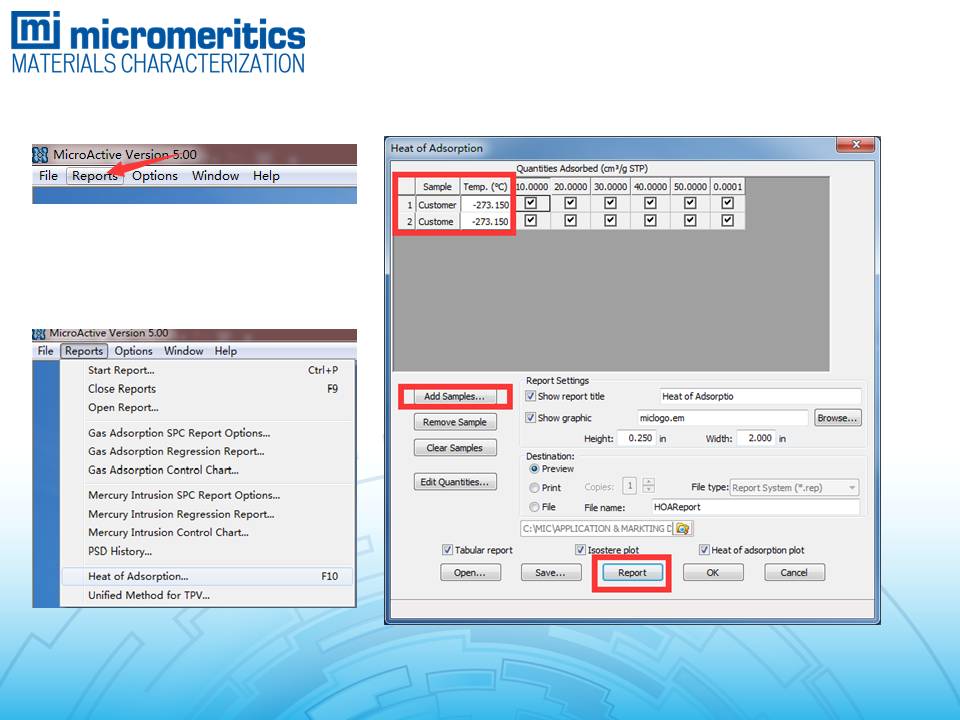Screen dimensions: 960x720
Task: Click the folder browse icon beside the path
Action: [683, 528]
